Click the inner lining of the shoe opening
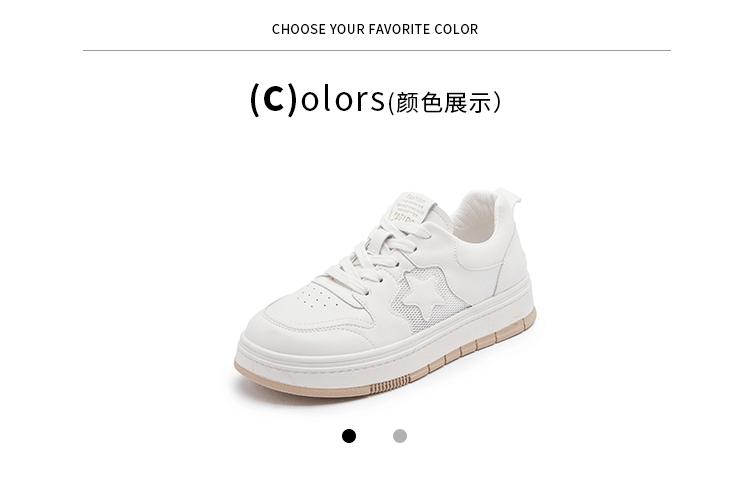This screenshot has width=750, height=502. [x=478, y=215]
